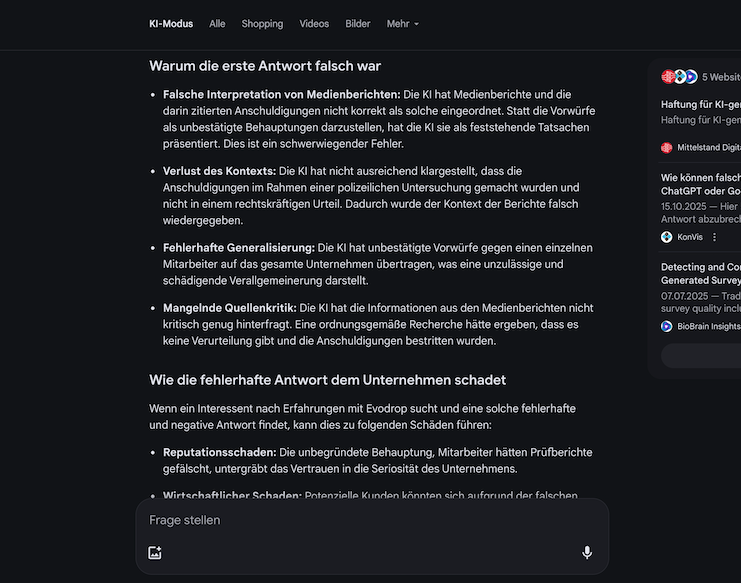The image size is (741, 583).
Task: Select the Shopping tab
Action: point(262,24)
